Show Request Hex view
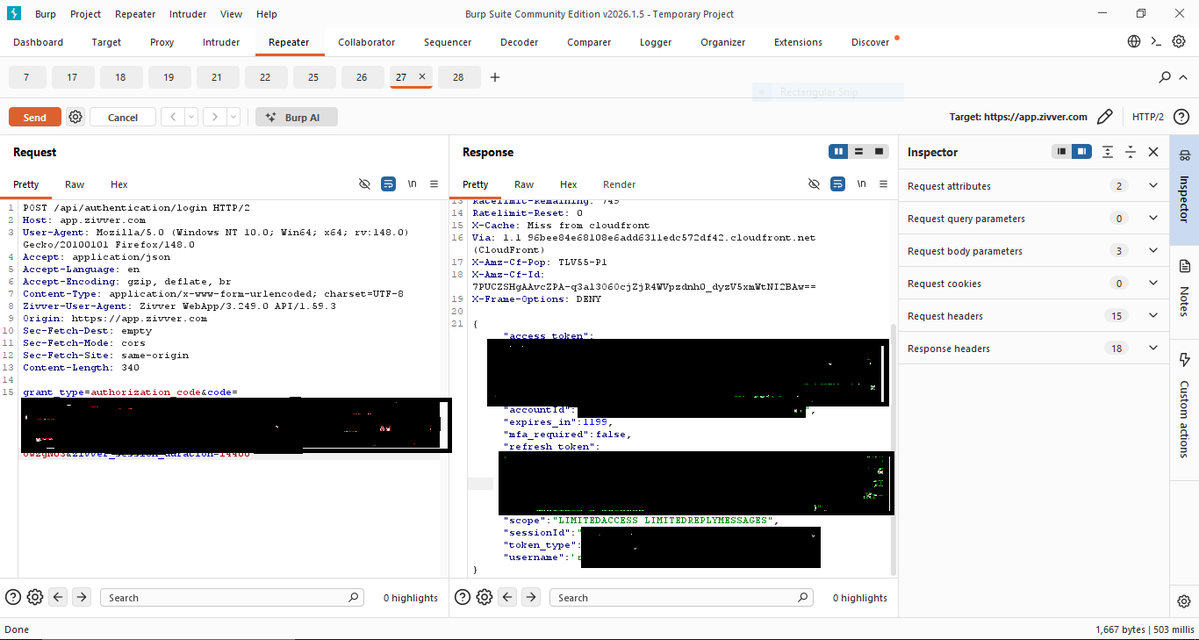The width and height of the screenshot is (1199, 640). click(119, 184)
